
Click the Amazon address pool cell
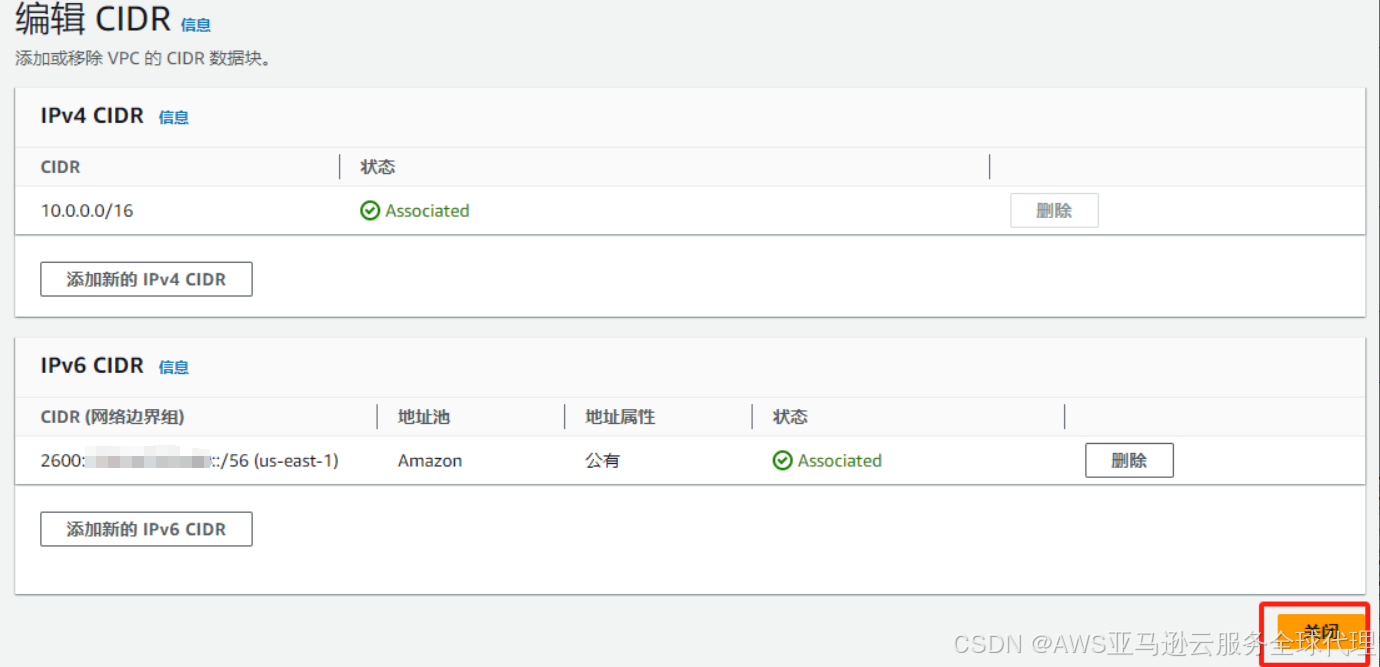430,461
